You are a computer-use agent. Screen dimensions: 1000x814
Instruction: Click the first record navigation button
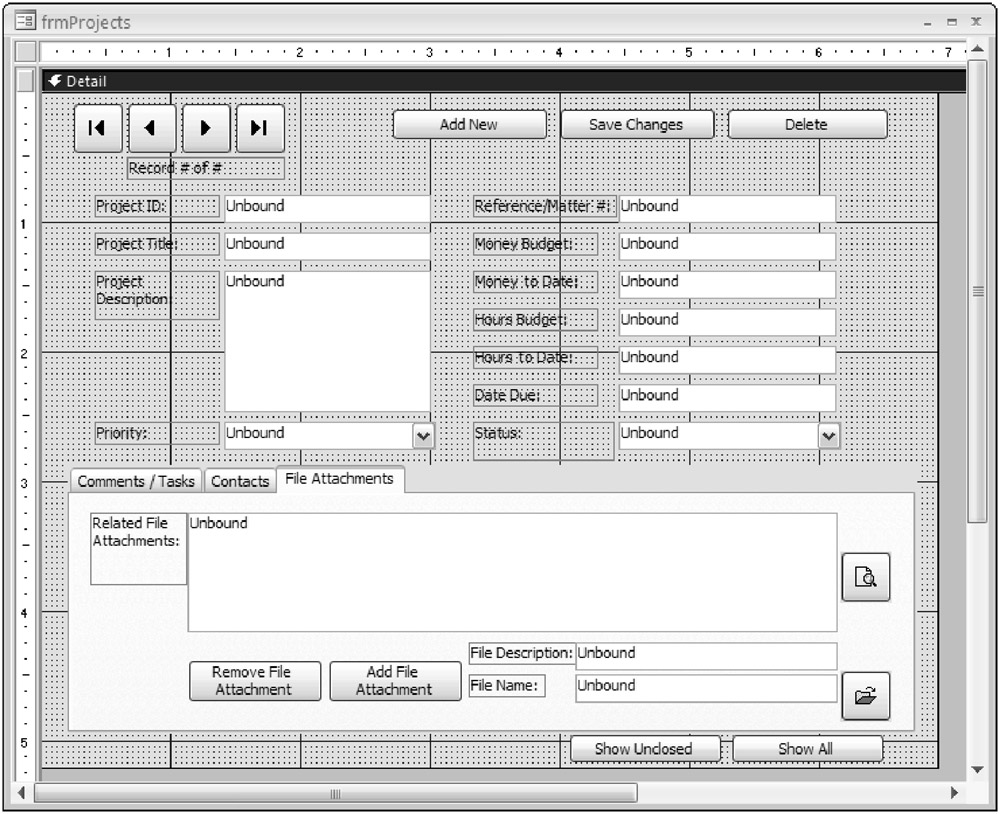tap(98, 128)
